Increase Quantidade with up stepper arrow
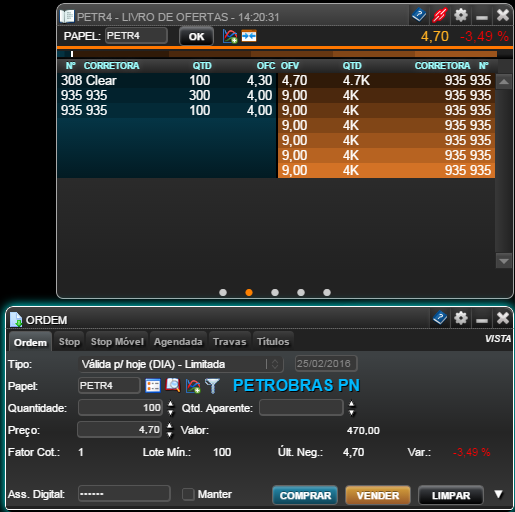This screenshot has height=512, width=515. pyautogui.click(x=171, y=404)
